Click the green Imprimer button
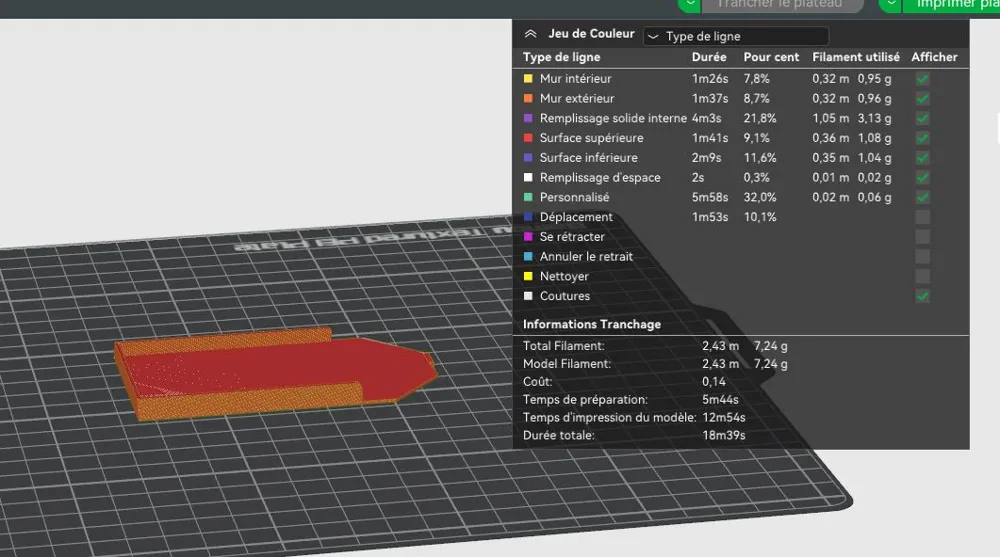The width and height of the screenshot is (1000, 557). click(952, 5)
